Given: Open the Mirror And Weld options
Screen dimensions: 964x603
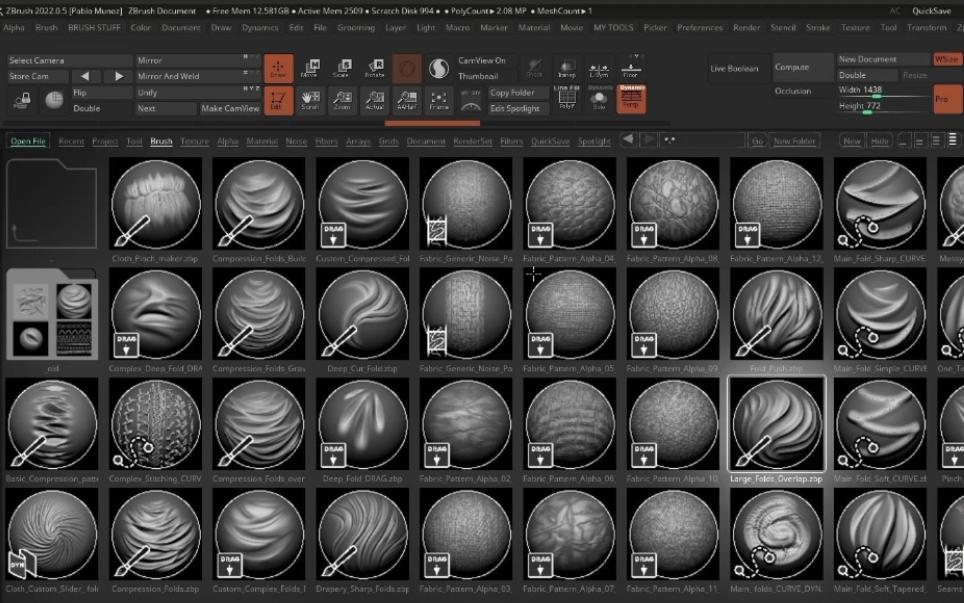Looking at the screenshot, I should [x=190, y=76].
